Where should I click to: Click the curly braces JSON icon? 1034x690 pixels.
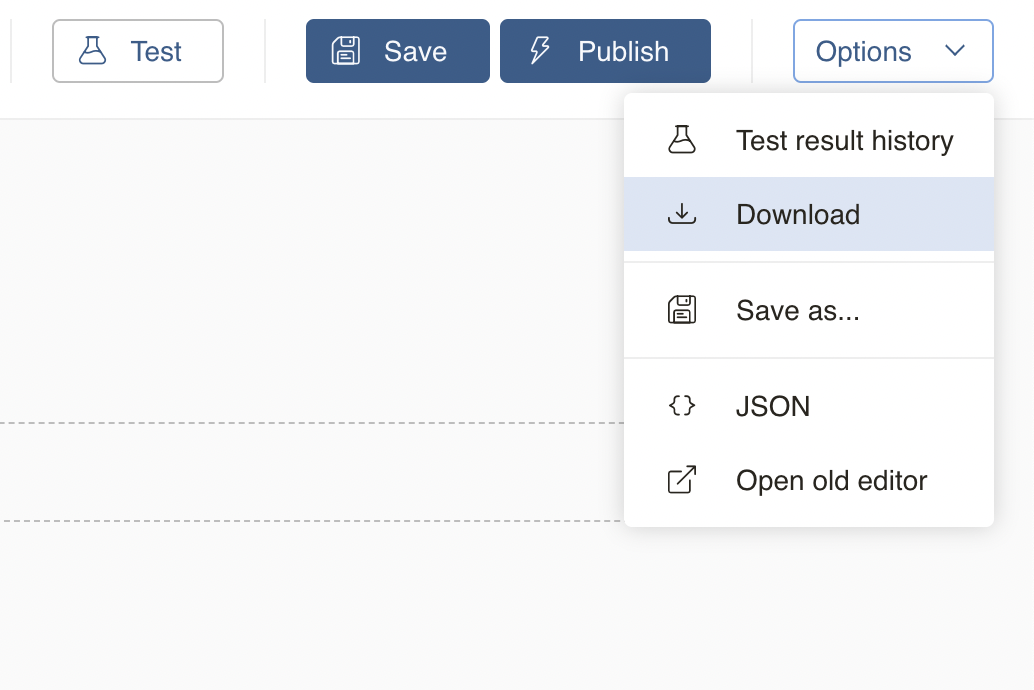click(682, 406)
